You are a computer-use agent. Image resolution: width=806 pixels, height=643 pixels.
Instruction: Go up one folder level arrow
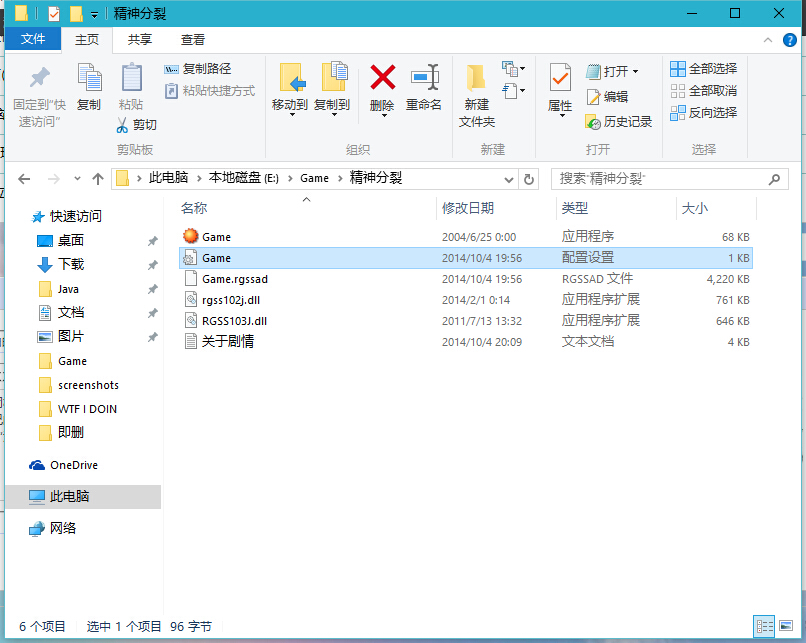98,179
